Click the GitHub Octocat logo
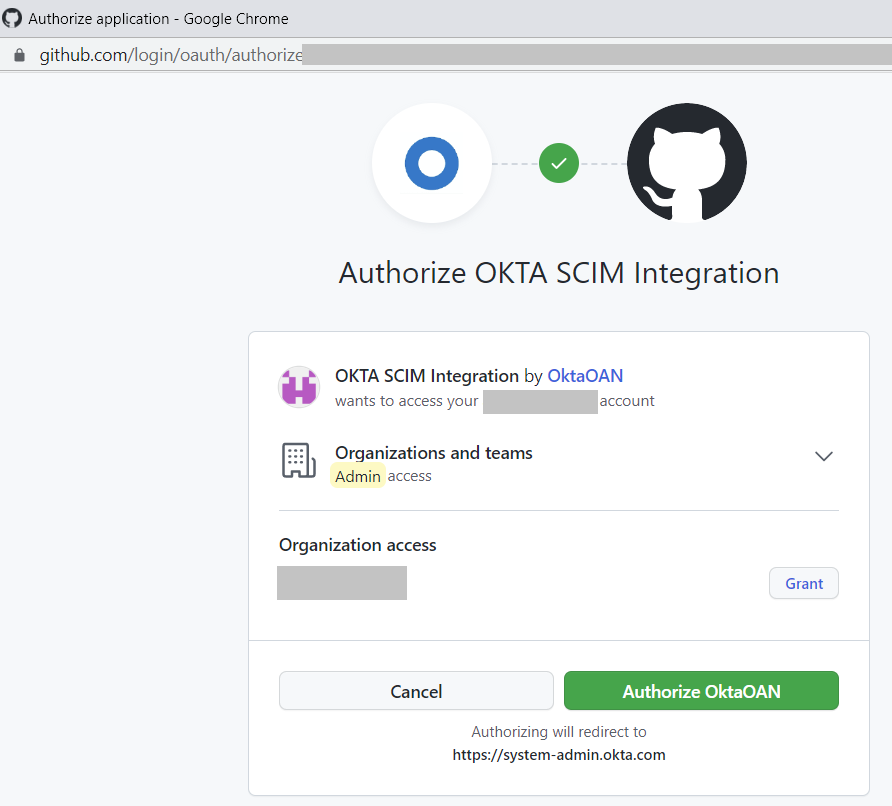This screenshot has height=806, width=892. click(686, 163)
